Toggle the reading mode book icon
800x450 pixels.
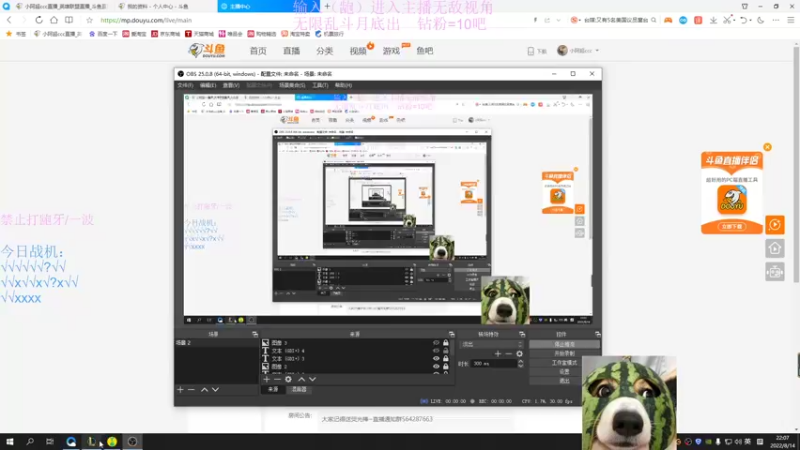point(69,20)
